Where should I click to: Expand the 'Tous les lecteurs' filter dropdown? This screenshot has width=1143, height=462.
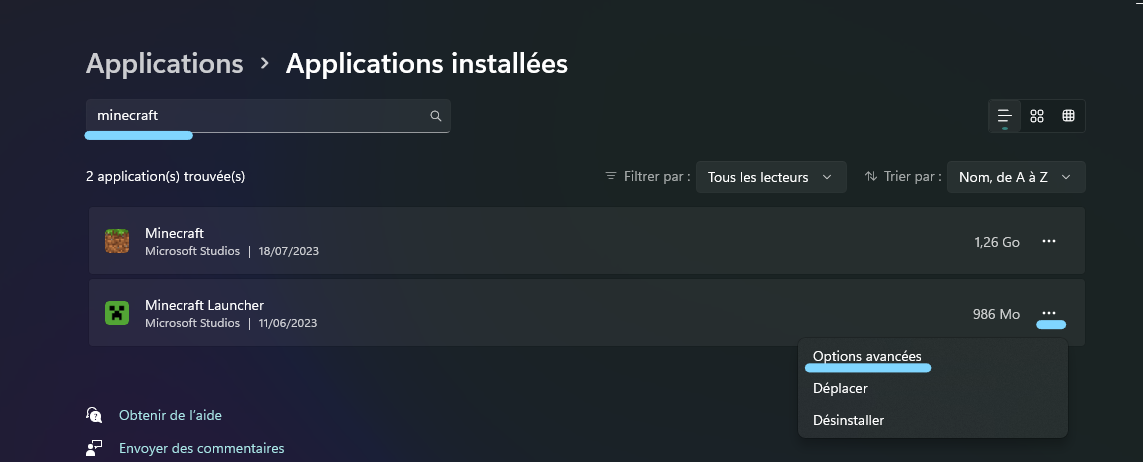(771, 177)
